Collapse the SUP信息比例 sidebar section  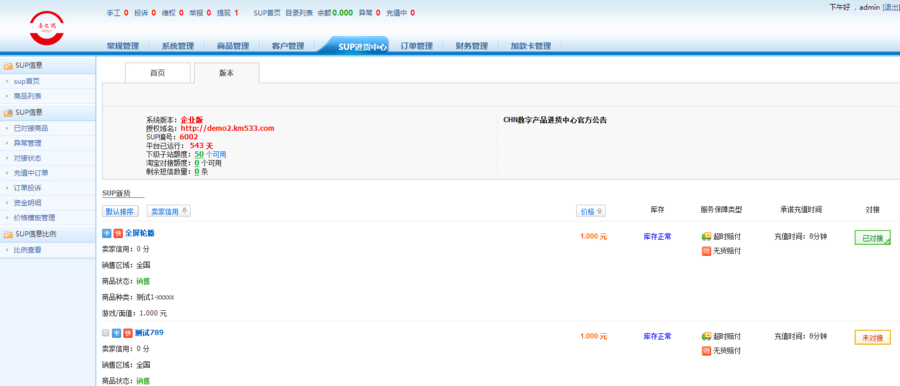click(x=48, y=234)
